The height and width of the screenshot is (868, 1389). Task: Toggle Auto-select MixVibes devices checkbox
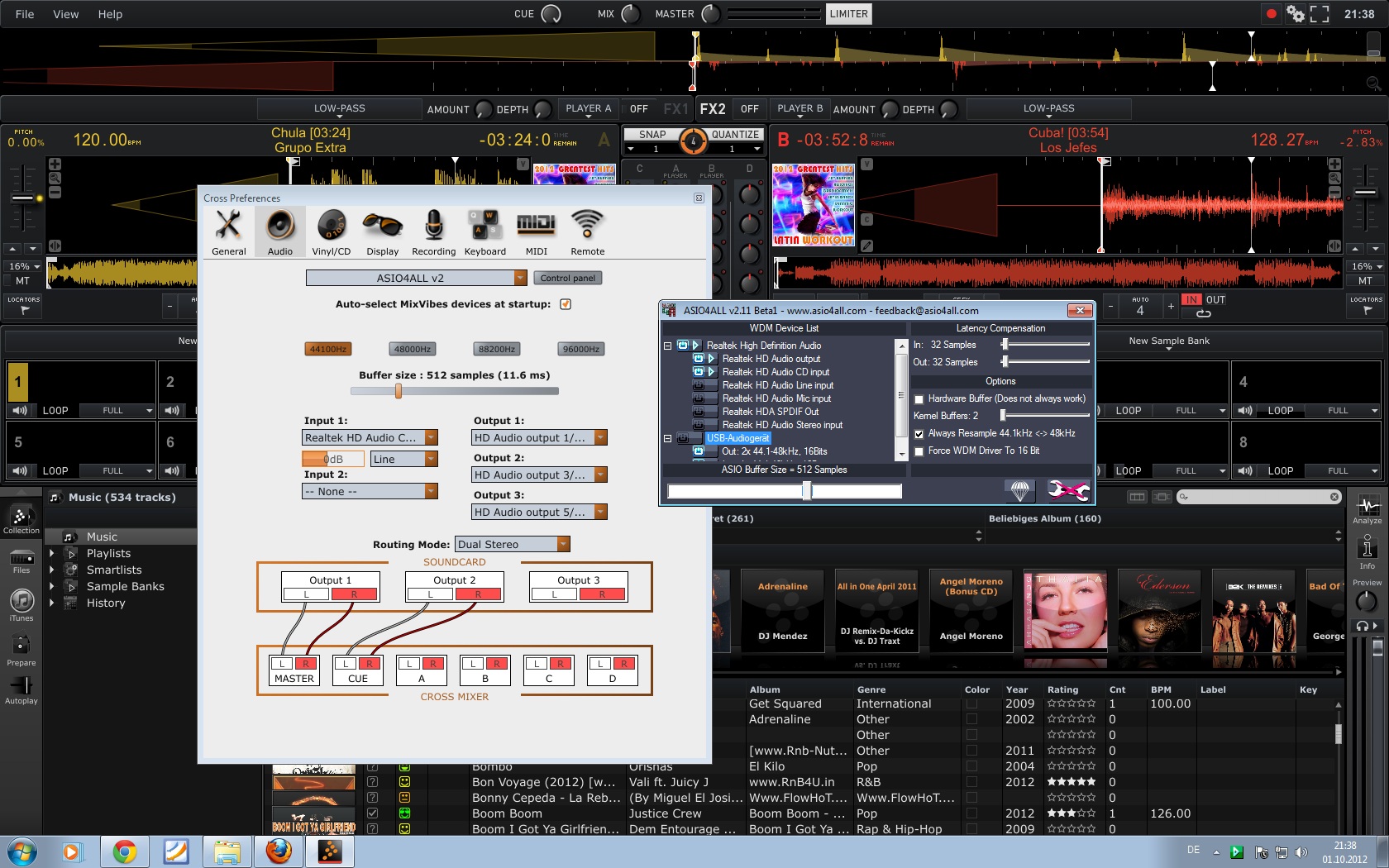click(x=566, y=304)
